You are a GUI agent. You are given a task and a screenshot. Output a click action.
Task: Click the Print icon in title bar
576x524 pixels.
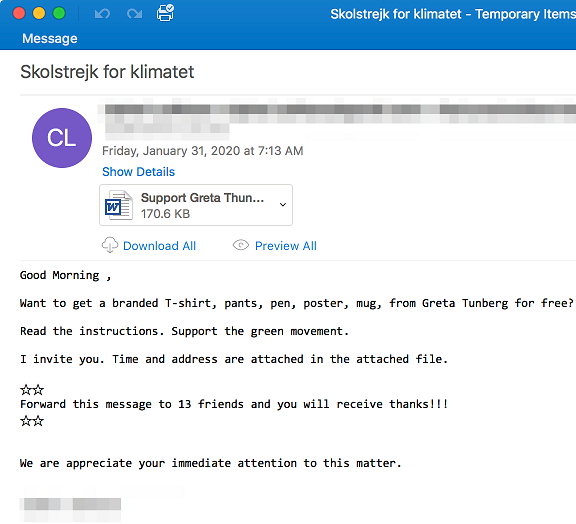165,13
